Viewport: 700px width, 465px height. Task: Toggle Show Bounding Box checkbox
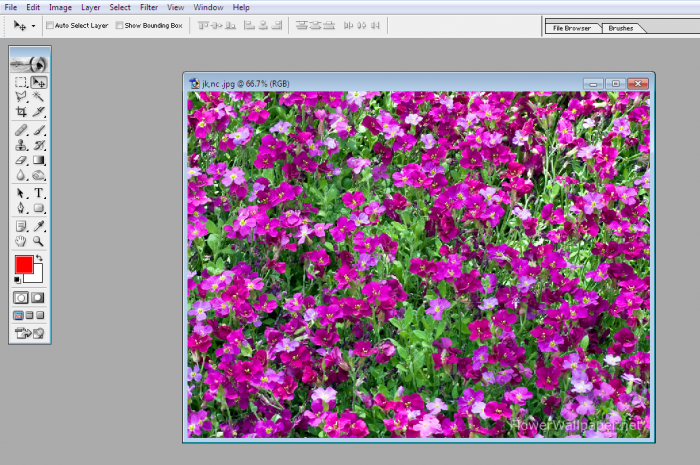tap(120, 25)
